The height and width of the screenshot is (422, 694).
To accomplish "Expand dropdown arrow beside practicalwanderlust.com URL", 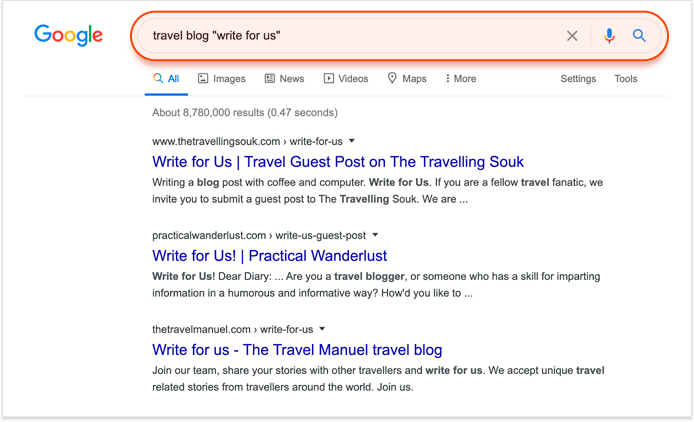I will pos(375,235).
